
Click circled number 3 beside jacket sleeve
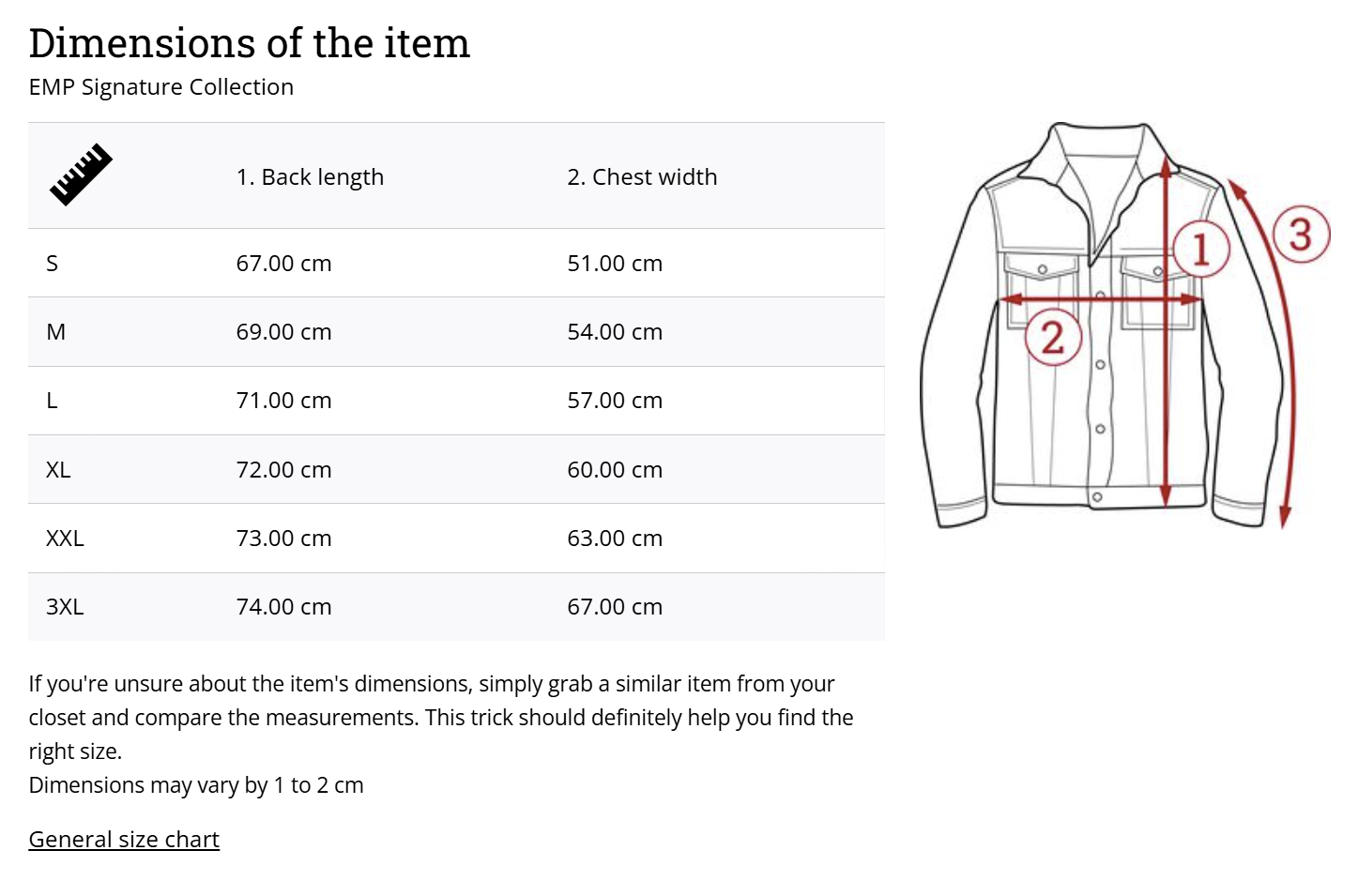[1301, 234]
